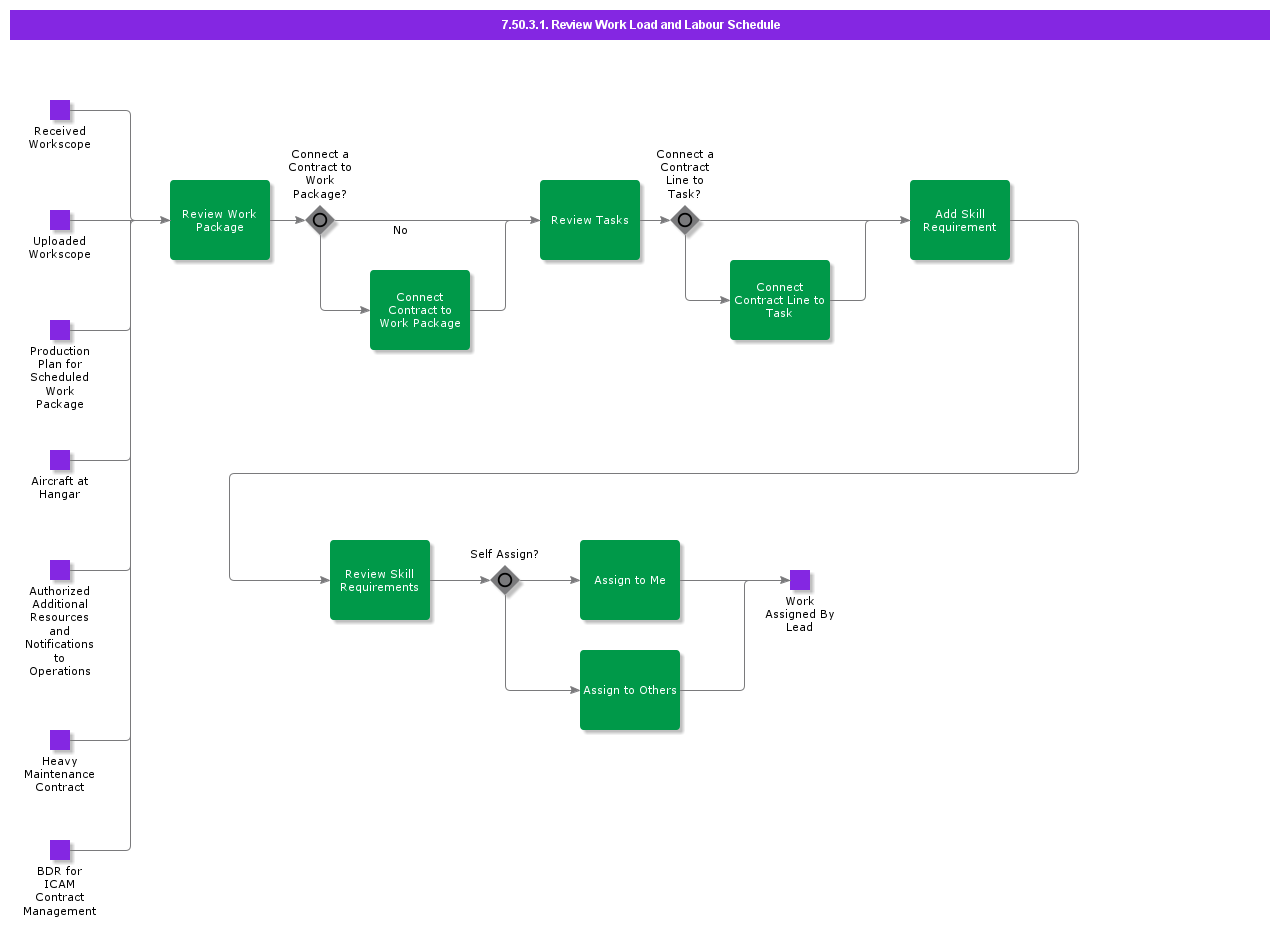
Task: Select the Review Tasks task box
Action: [590, 220]
